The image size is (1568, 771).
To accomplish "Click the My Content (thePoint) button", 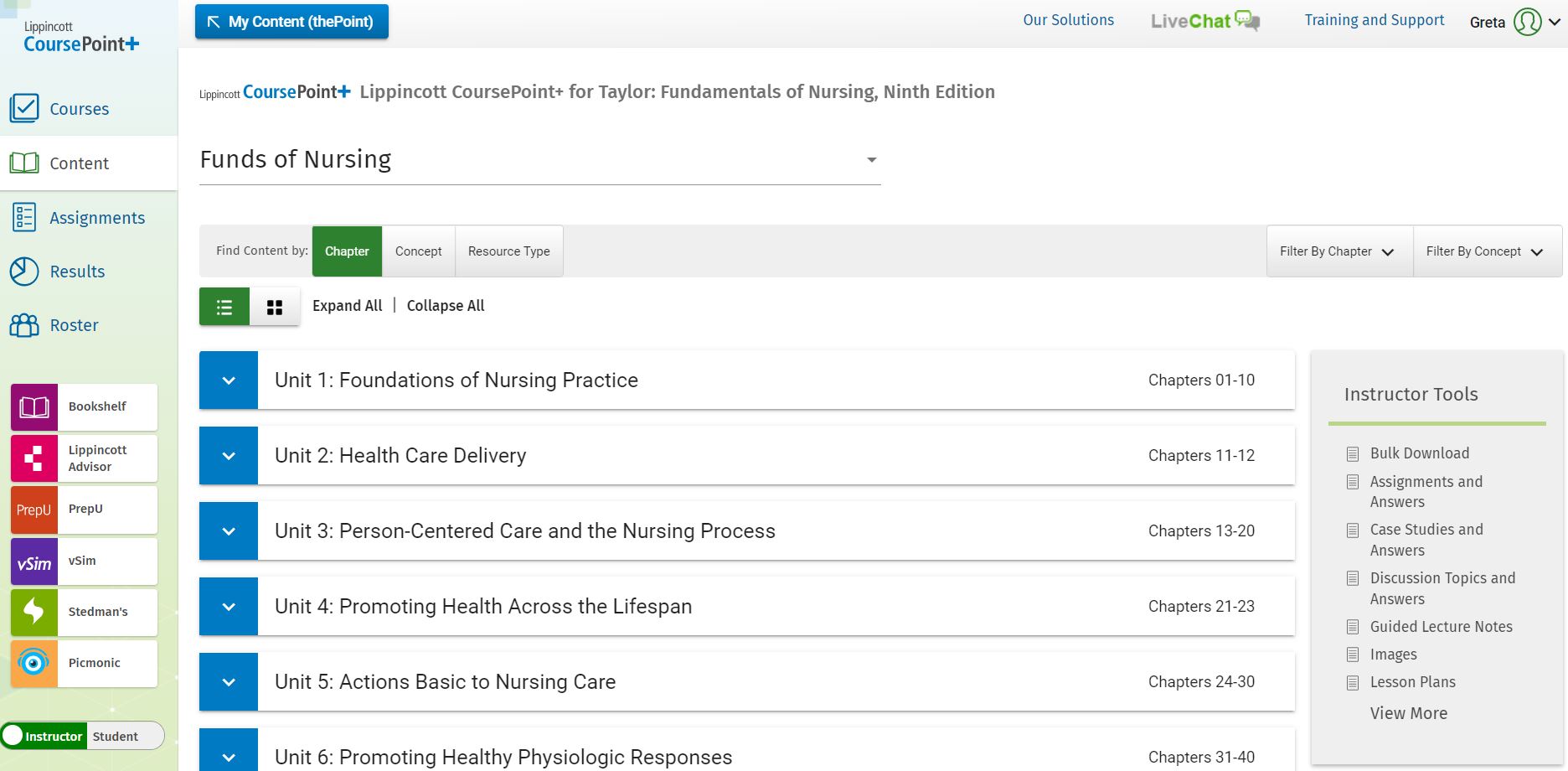I will coord(291,22).
